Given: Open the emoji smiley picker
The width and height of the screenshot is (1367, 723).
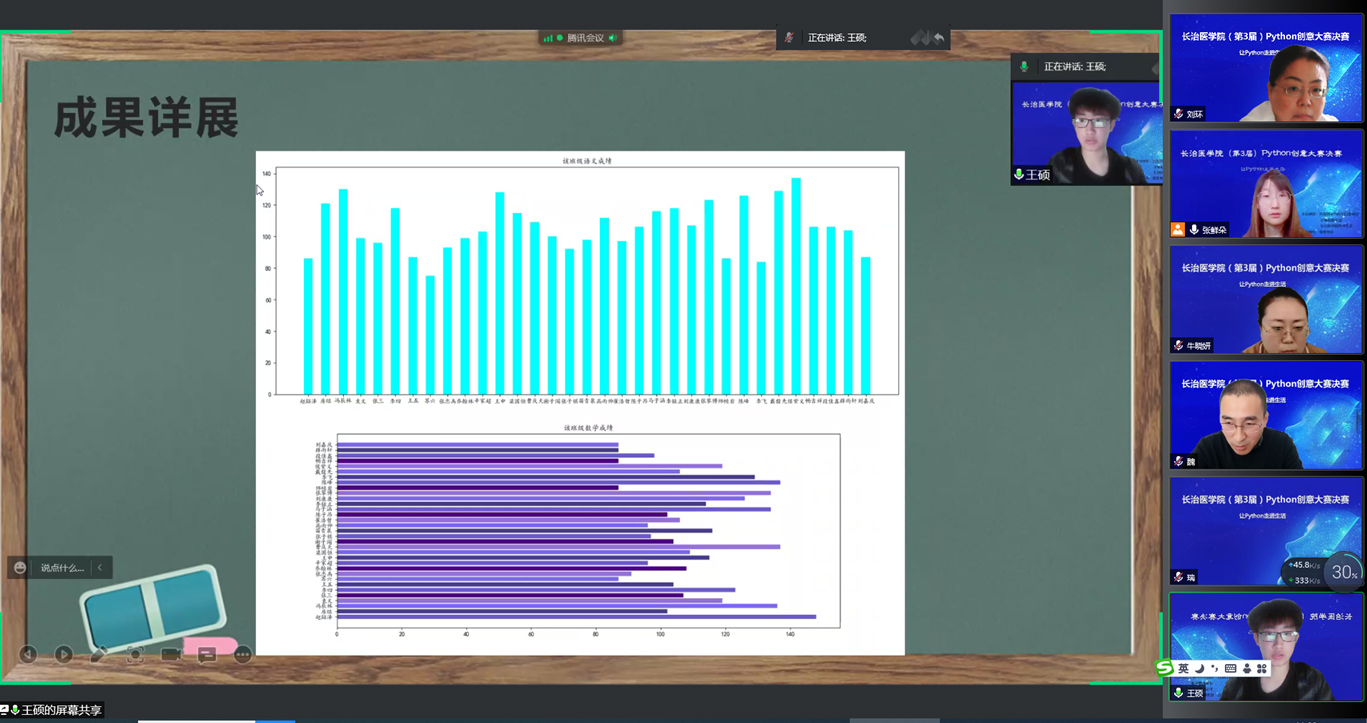Looking at the screenshot, I should pyautogui.click(x=20, y=567).
